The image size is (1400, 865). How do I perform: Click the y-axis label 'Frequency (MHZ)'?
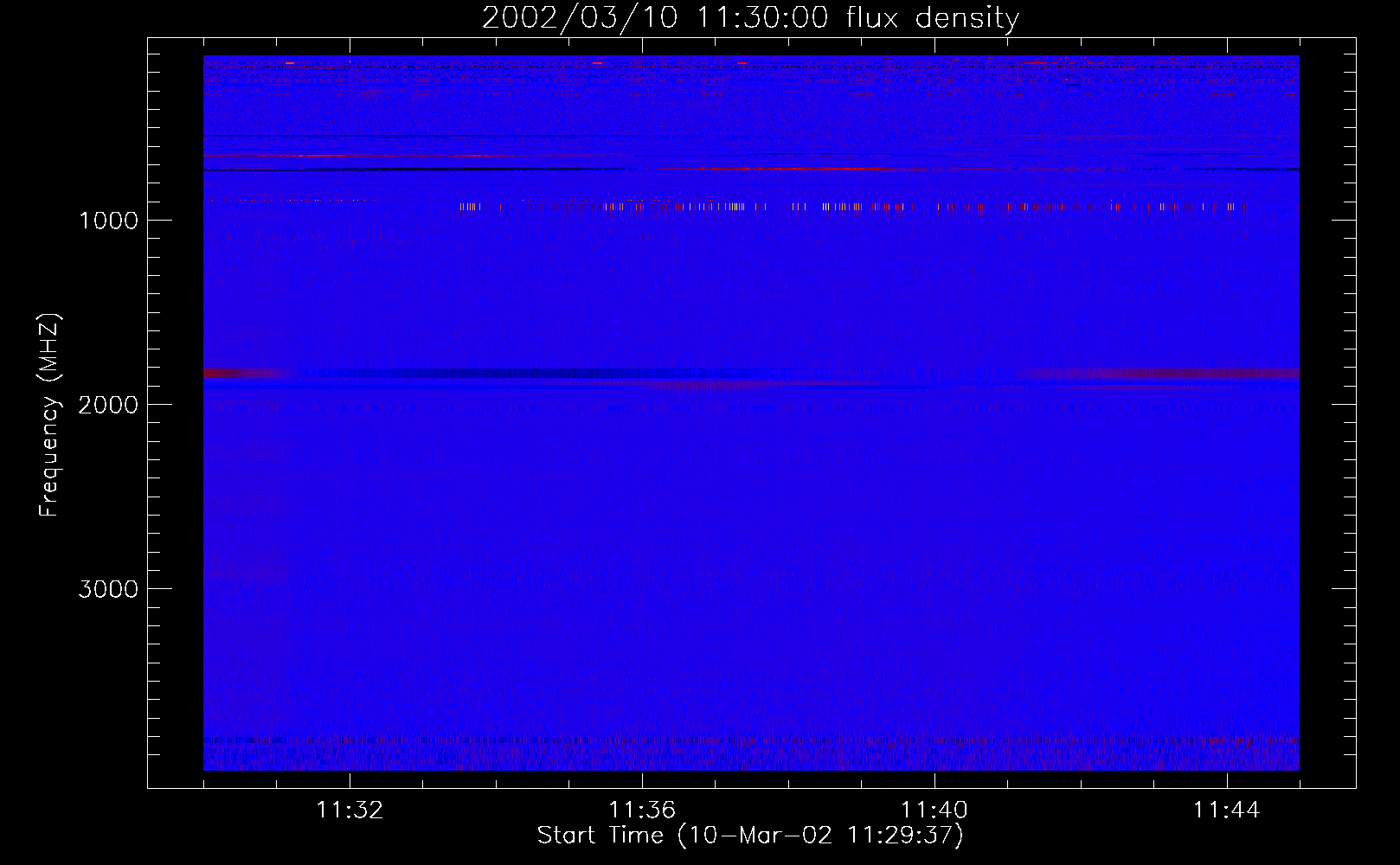tap(50, 416)
